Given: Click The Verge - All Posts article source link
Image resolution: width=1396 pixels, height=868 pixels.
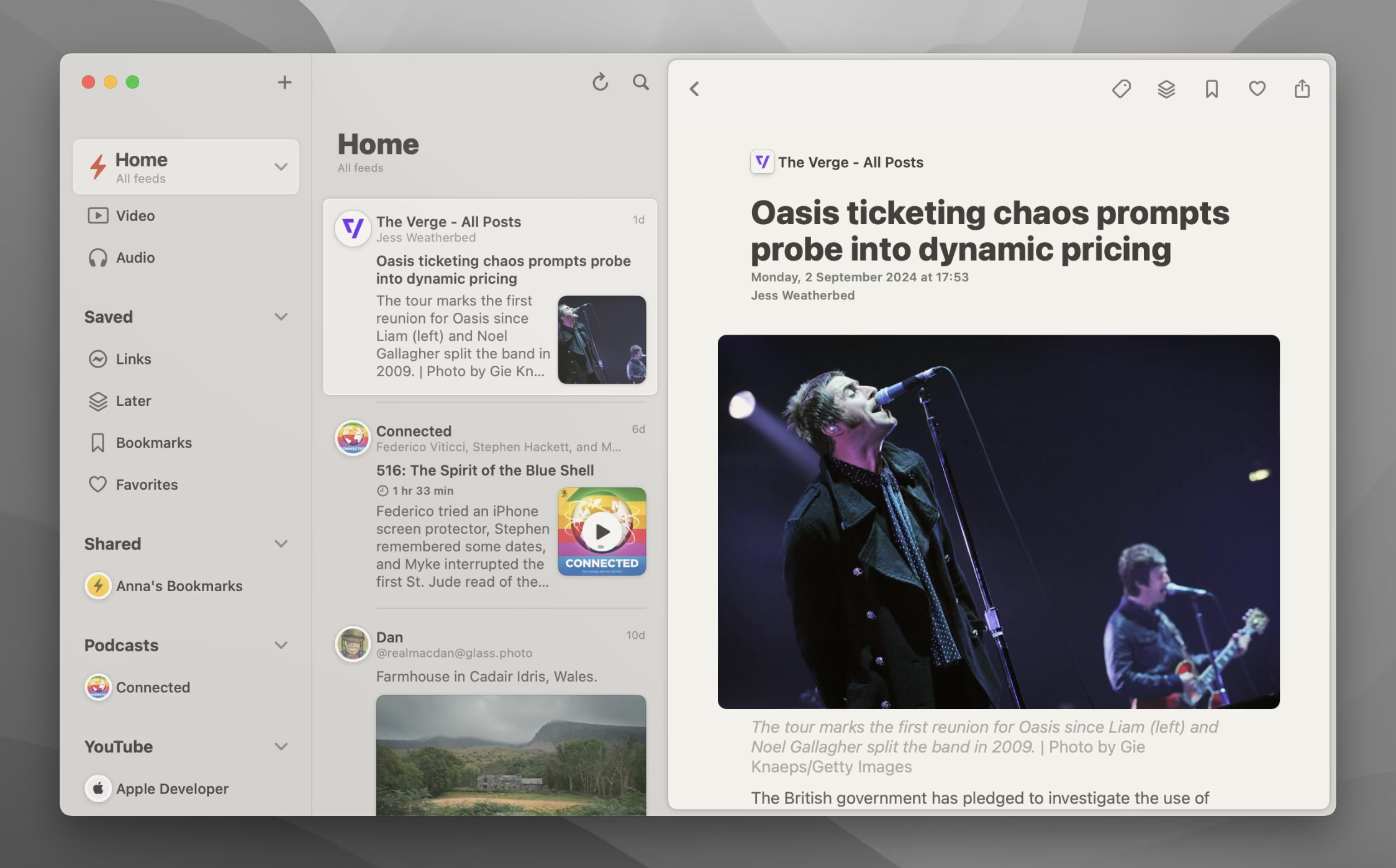Looking at the screenshot, I should (x=851, y=162).
